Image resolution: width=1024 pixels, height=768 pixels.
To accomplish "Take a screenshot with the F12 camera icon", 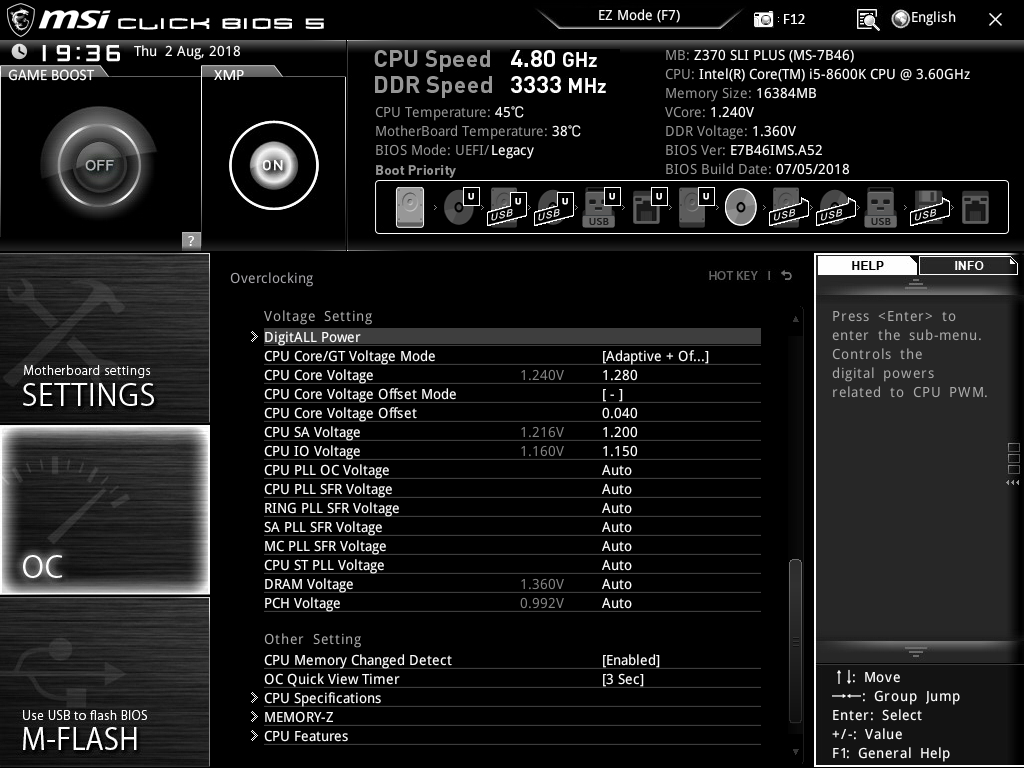I will coord(763,20).
